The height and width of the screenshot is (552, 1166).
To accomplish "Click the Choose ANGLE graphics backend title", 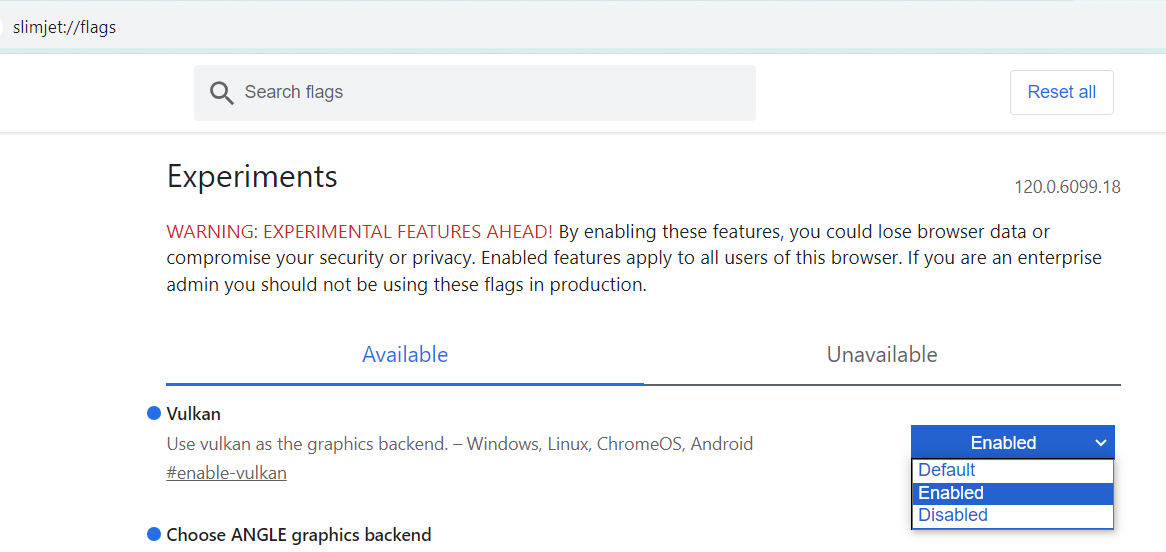I will [299, 535].
